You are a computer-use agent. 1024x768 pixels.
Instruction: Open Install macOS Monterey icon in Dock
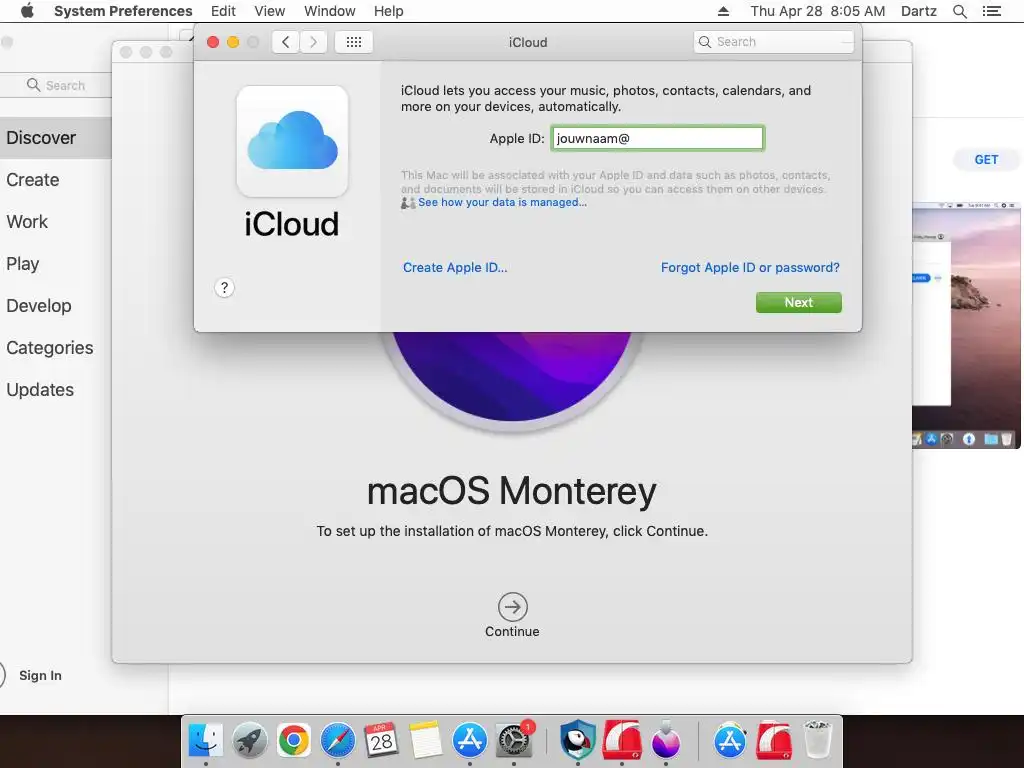(665, 740)
